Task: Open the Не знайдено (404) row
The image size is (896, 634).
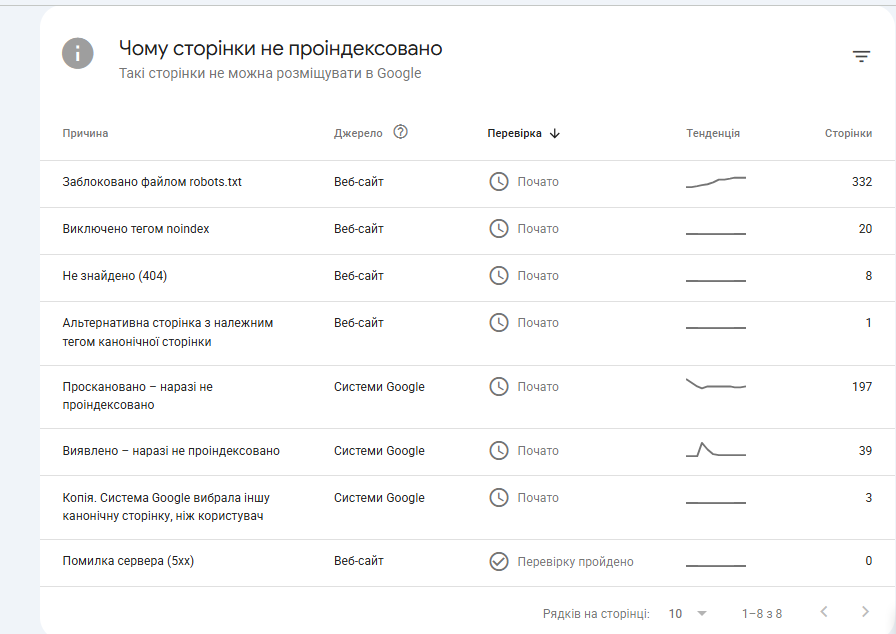Action: (467, 278)
